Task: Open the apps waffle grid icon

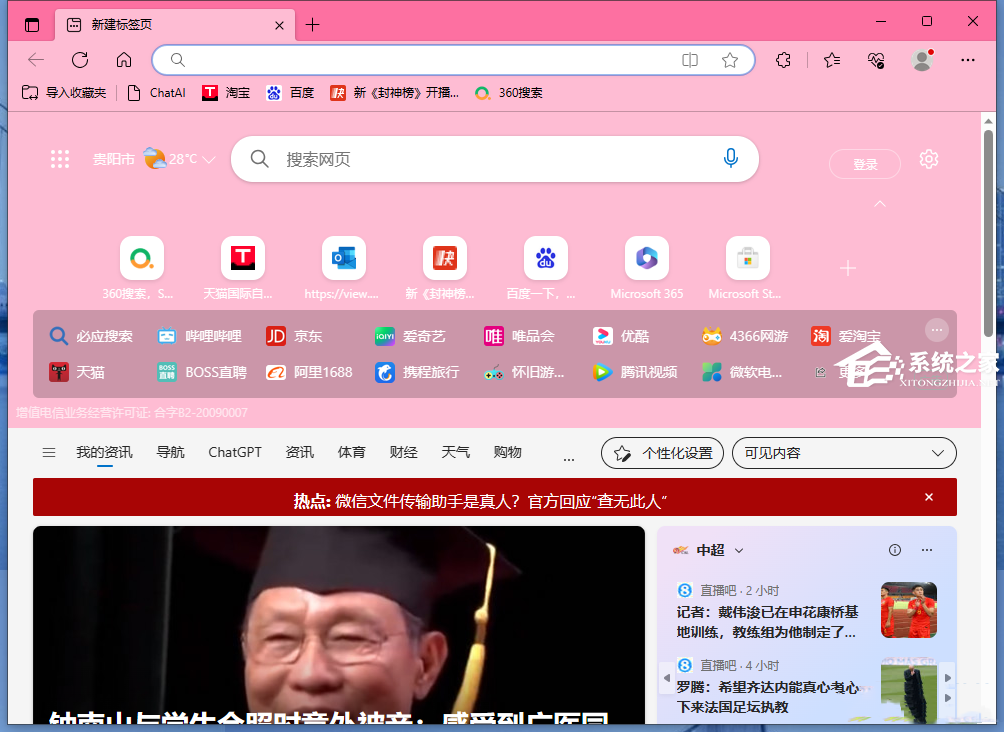Action: click(60, 158)
